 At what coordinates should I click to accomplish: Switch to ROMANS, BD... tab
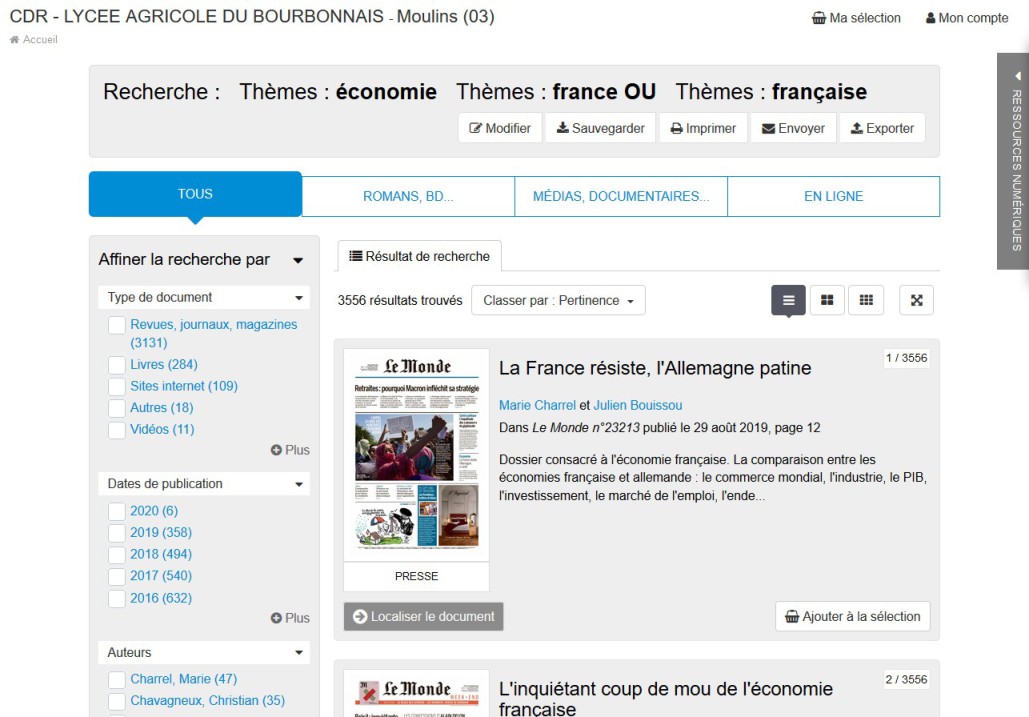[x=408, y=196]
